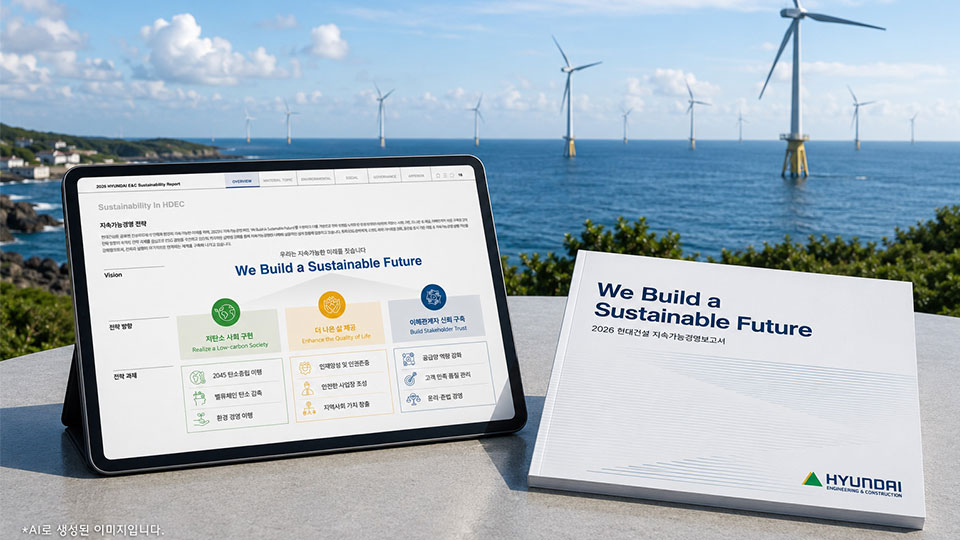Click the green globe low-carbon circle icon
This screenshot has width=960, height=540.
coord(225,312)
